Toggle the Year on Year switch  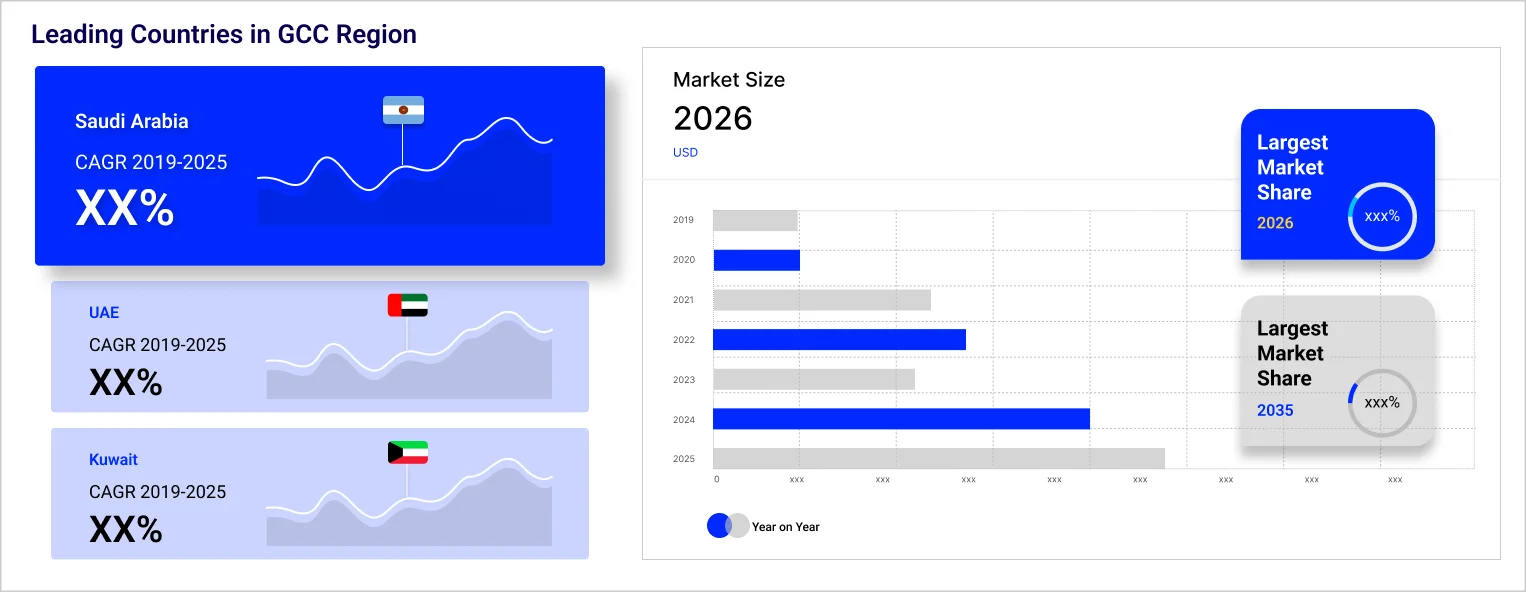(x=727, y=526)
